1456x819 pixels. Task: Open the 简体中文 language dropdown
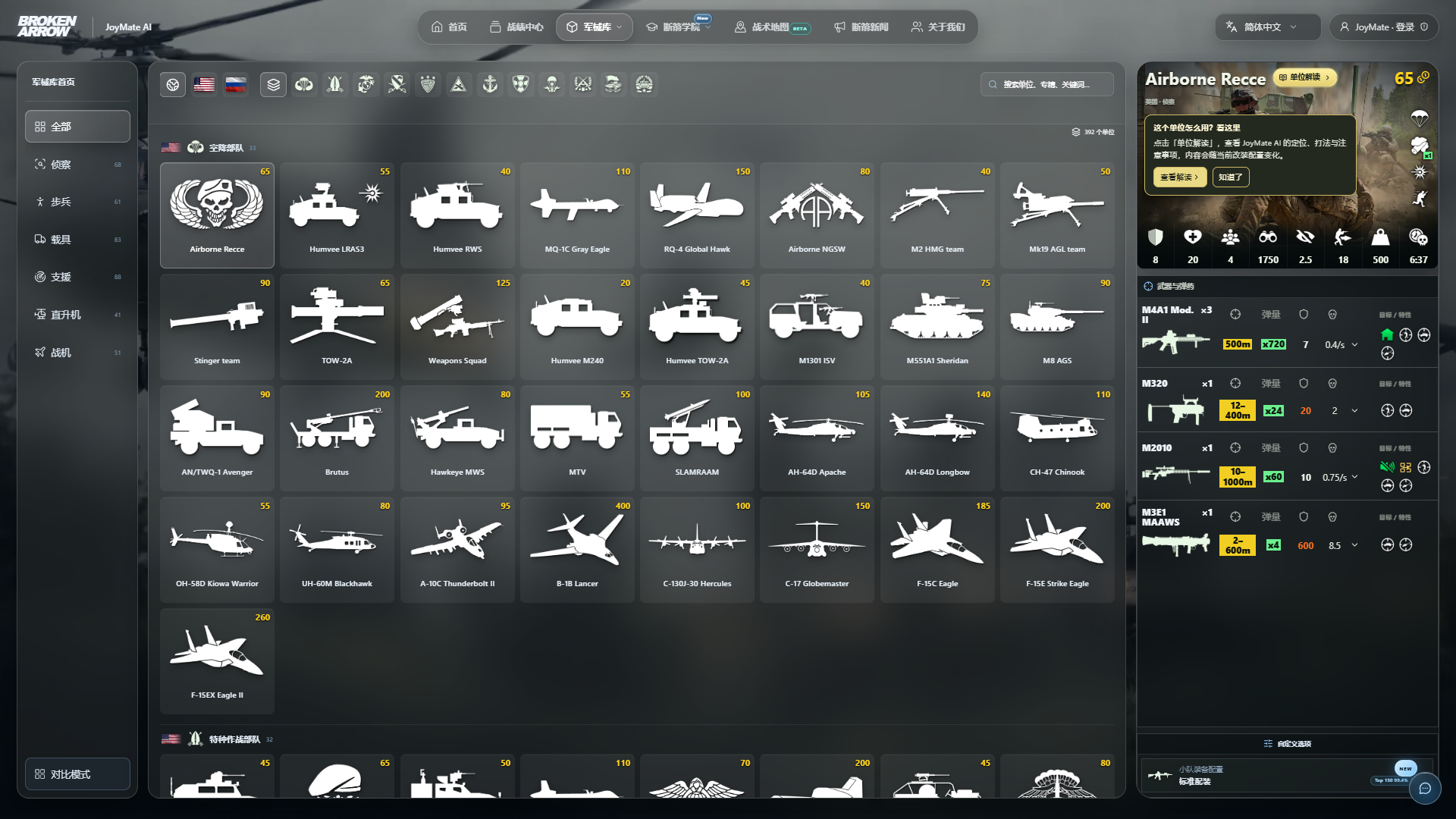(x=1268, y=27)
